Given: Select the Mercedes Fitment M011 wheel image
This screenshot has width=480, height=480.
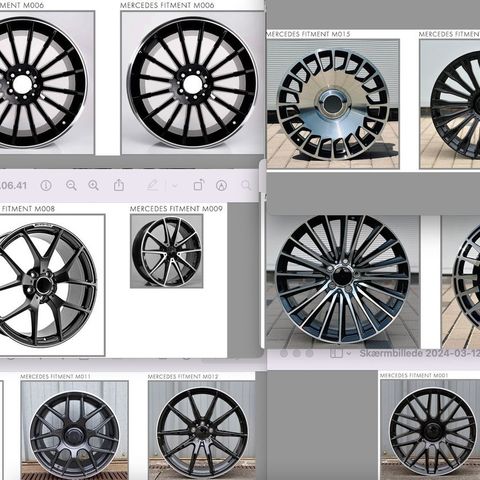Looking at the screenshot, I should tap(74, 430).
